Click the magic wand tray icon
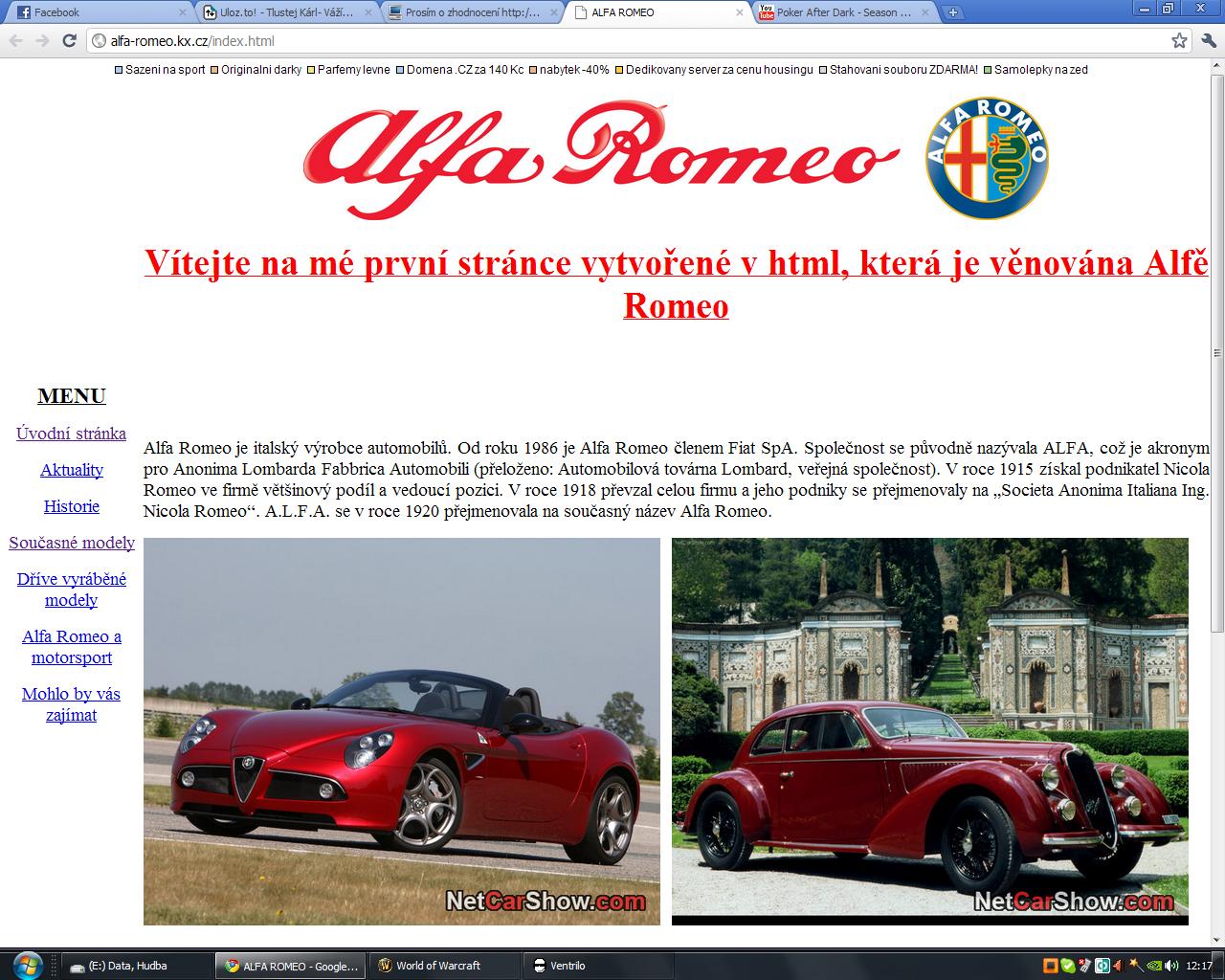 tap(1135, 966)
